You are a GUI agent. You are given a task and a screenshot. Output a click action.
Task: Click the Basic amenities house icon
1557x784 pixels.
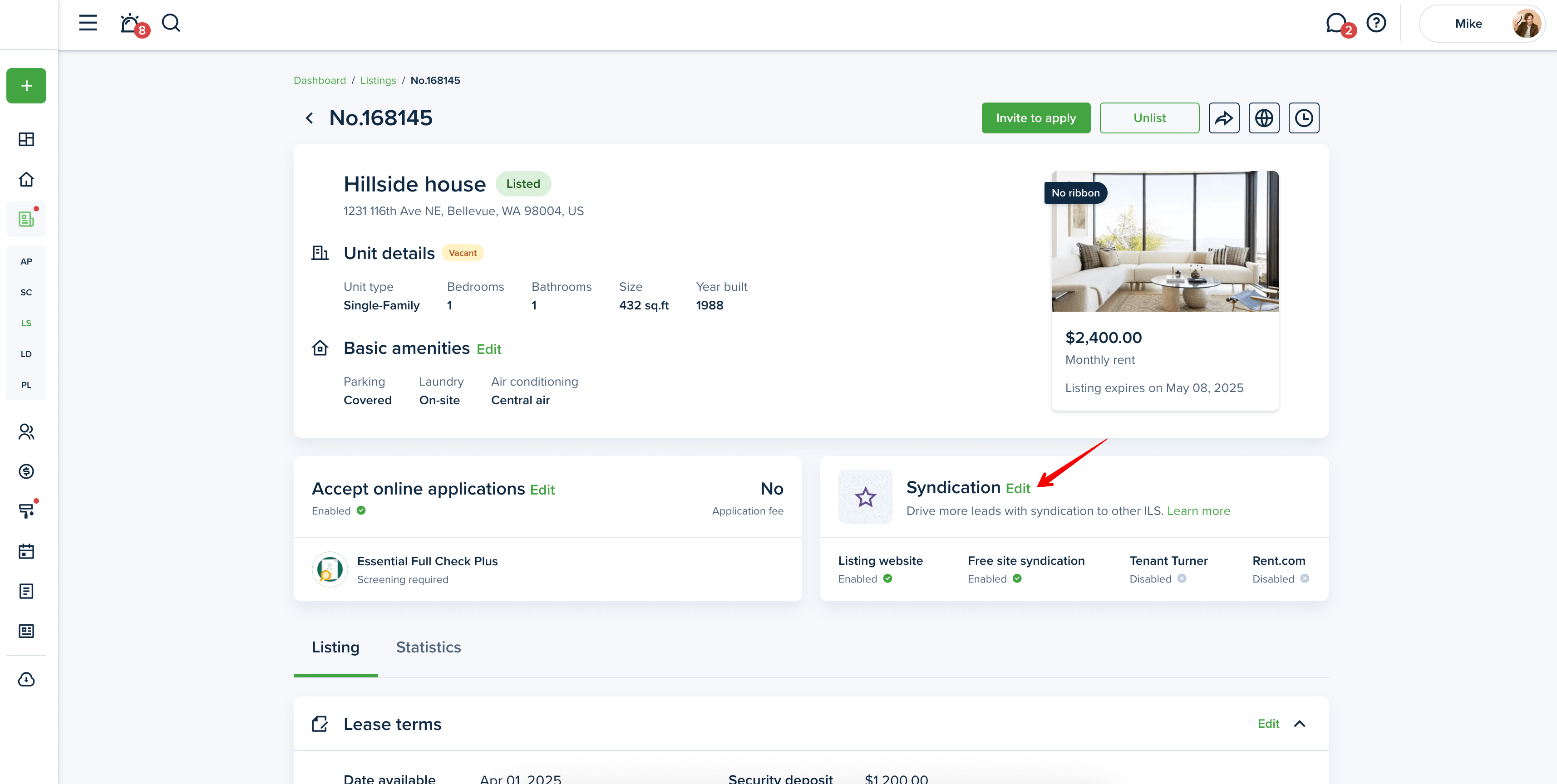(320, 348)
